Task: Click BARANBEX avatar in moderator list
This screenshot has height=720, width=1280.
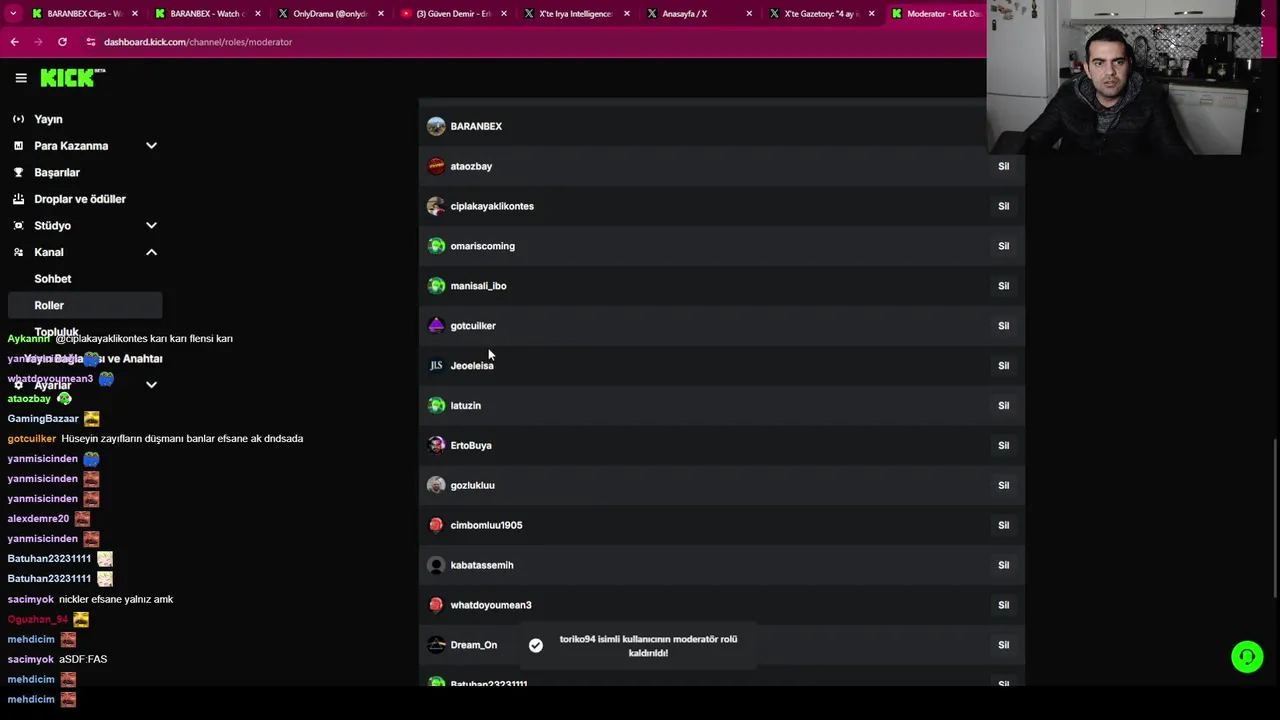Action: pos(436,126)
